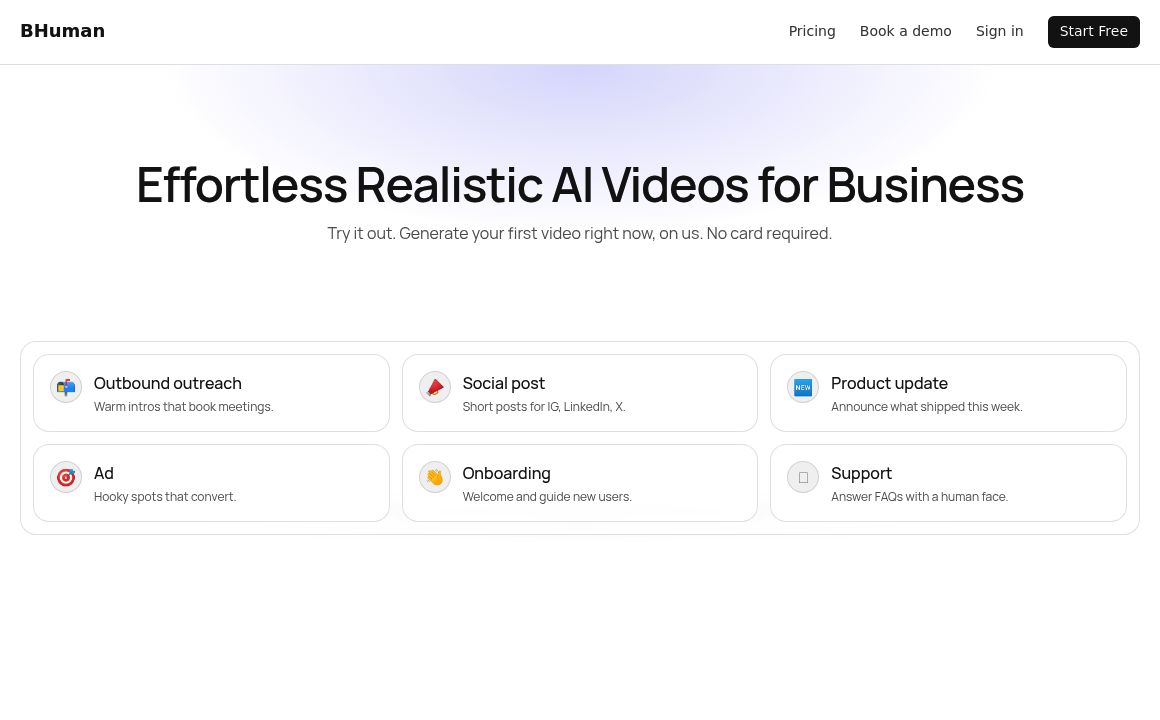Viewport: 1160px width, 720px height.
Task: Select the Support card title
Action: pos(861,473)
